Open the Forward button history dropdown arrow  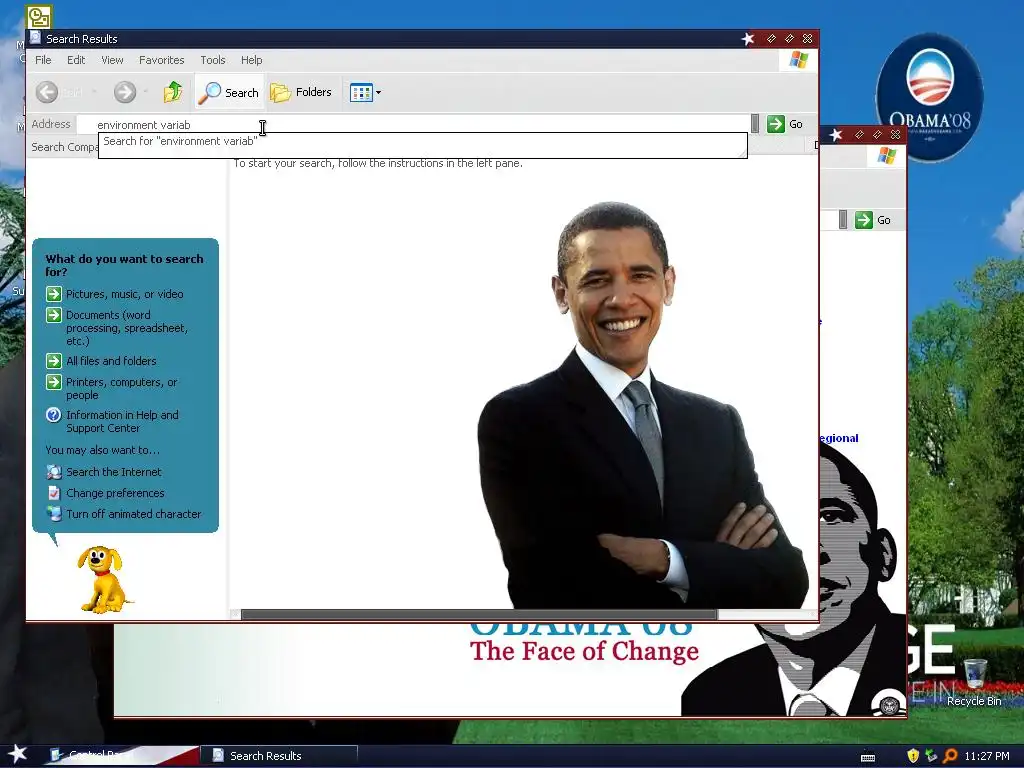tap(146, 92)
